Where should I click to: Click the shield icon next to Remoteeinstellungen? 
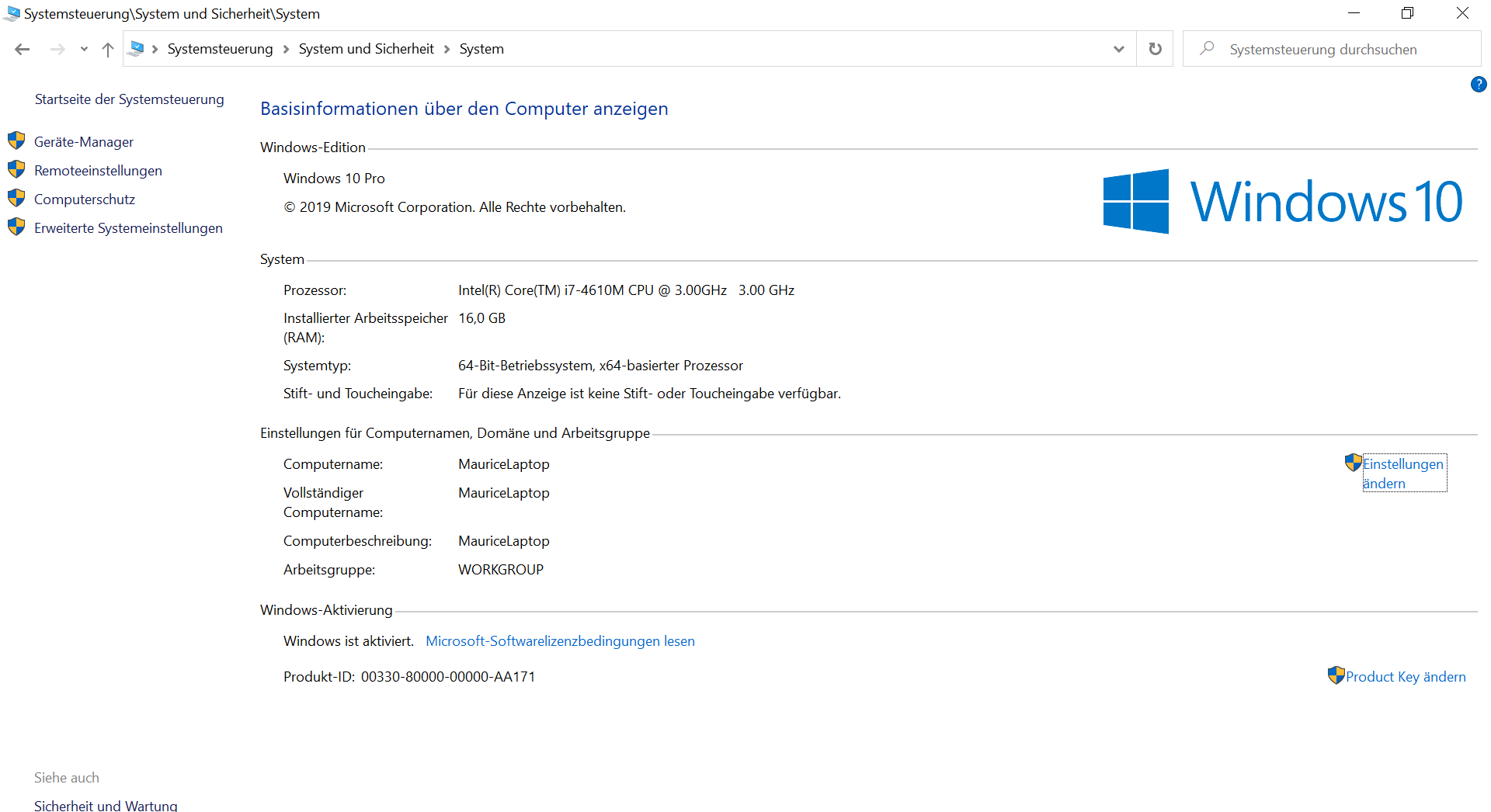pos(16,169)
